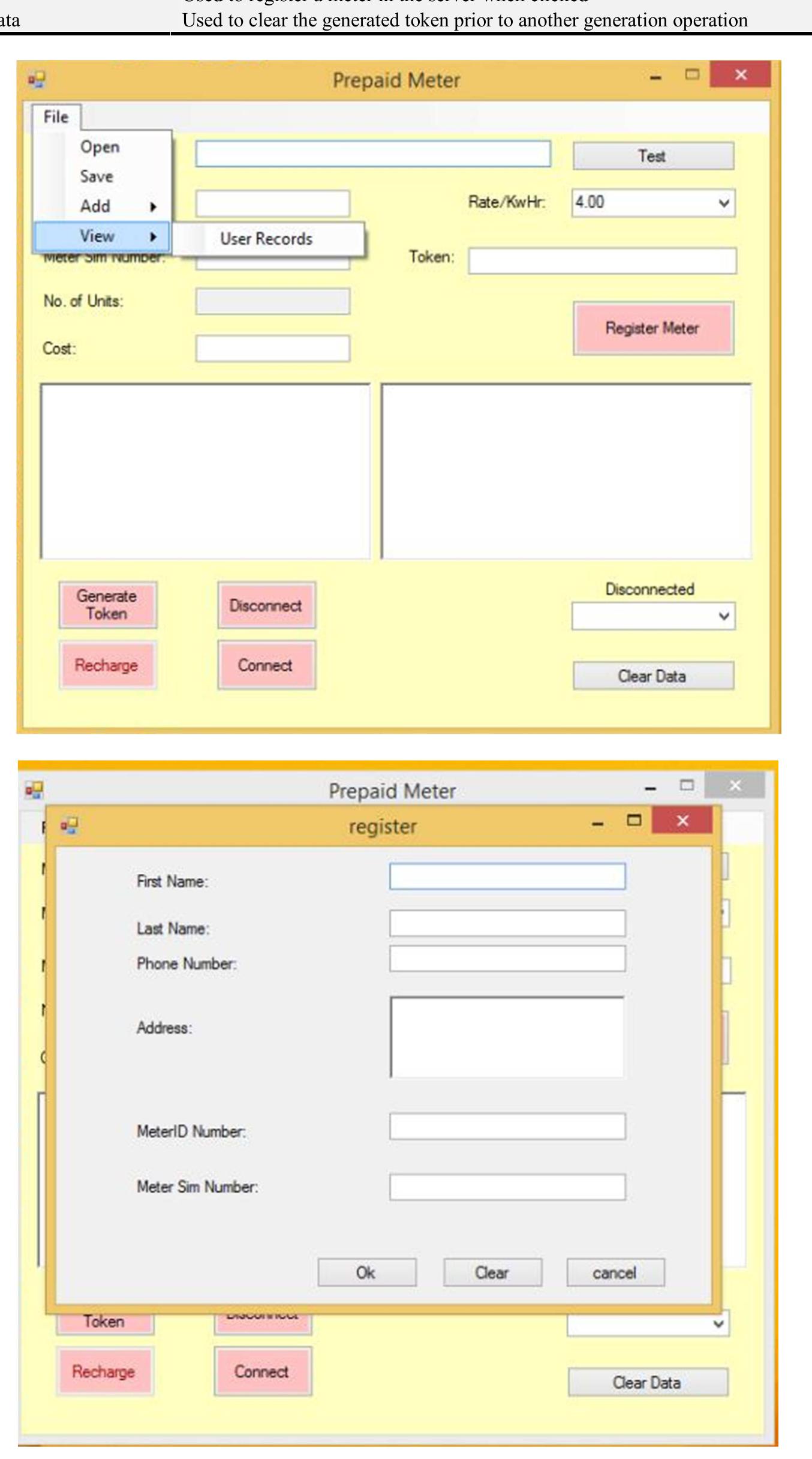
Task: Click the register dialog title bar icon
Action: (x=70, y=826)
